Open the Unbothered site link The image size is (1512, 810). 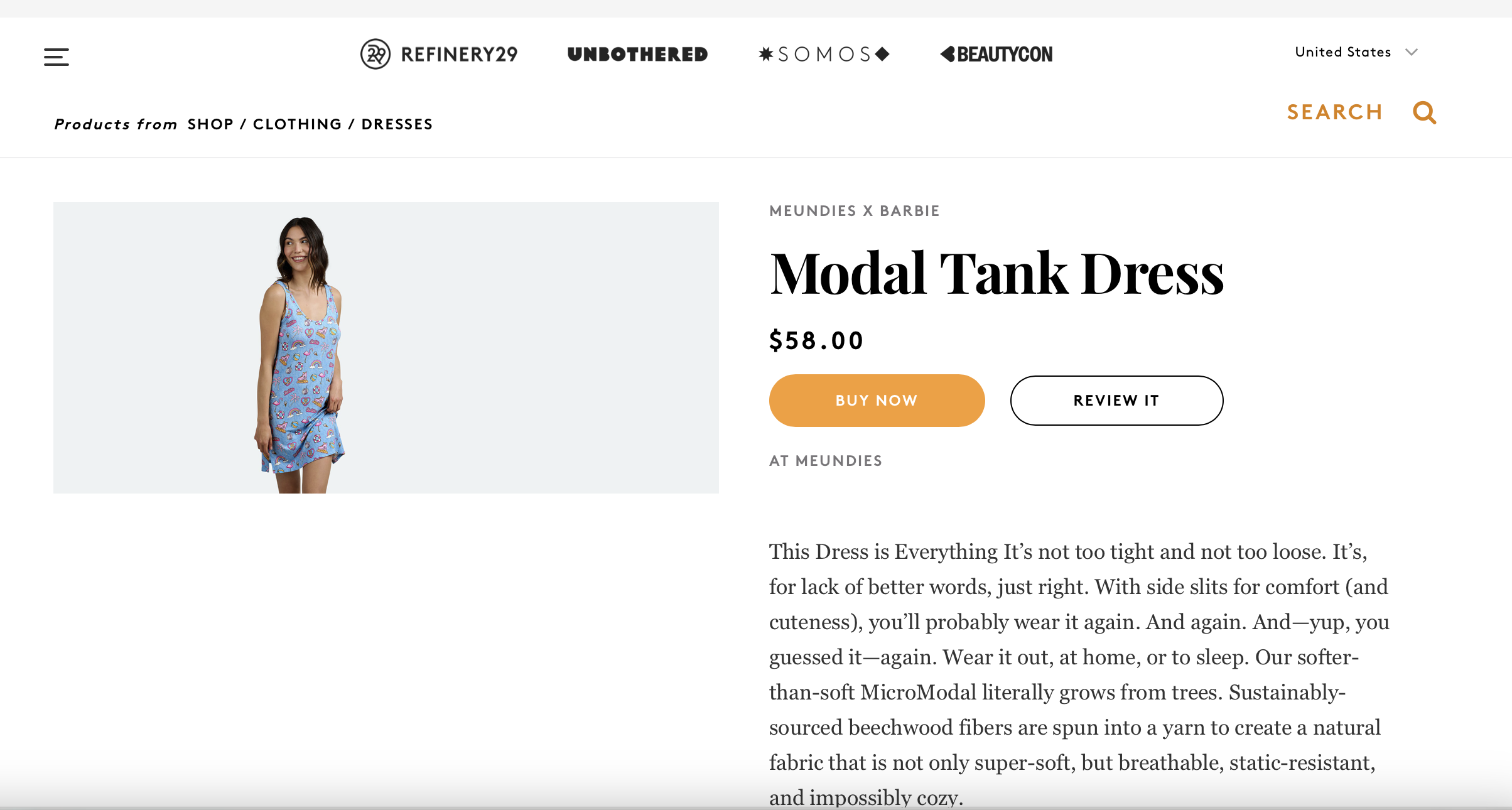click(x=637, y=55)
